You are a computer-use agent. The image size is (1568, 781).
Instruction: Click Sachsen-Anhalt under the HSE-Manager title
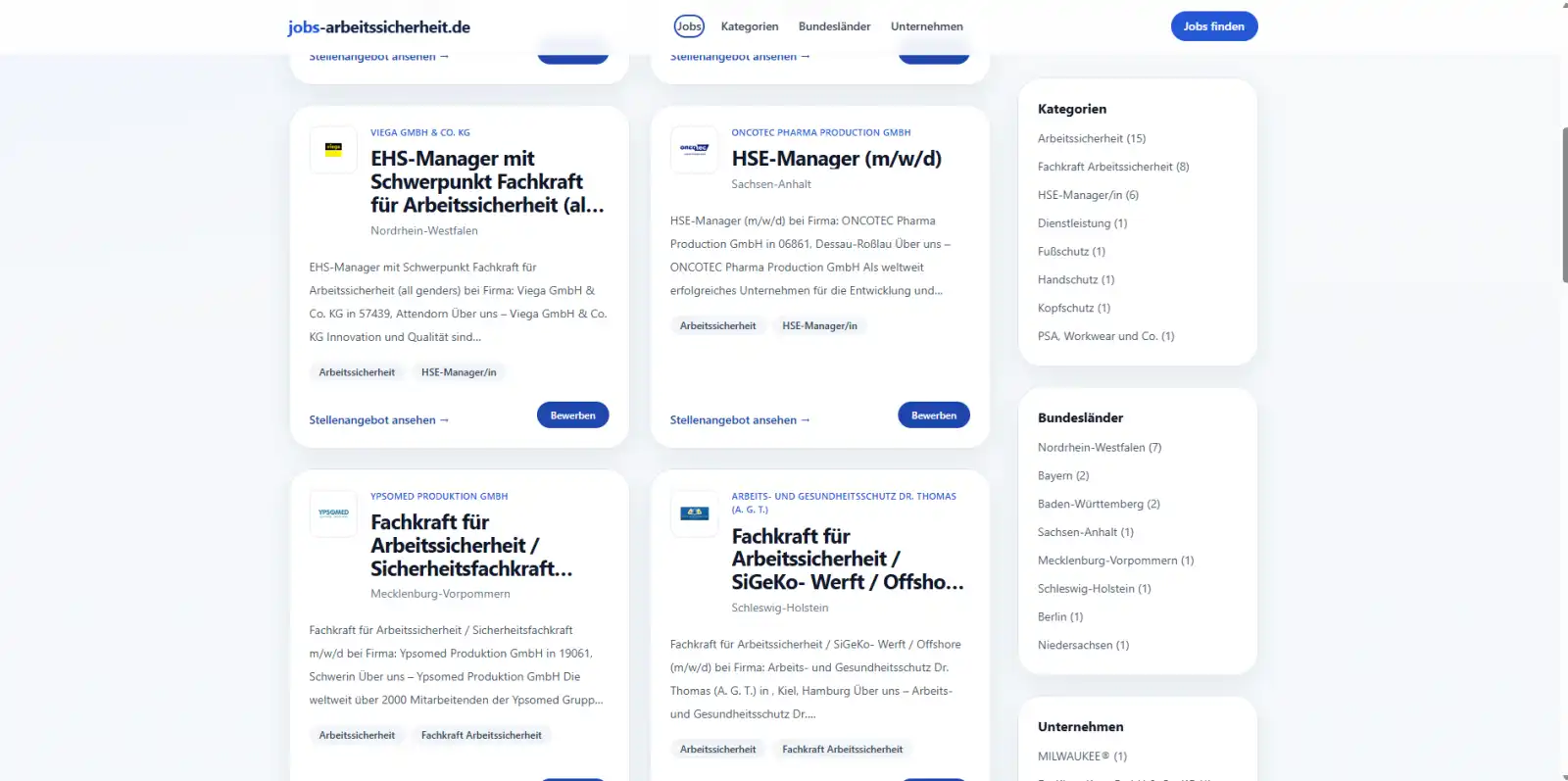point(771,184)
